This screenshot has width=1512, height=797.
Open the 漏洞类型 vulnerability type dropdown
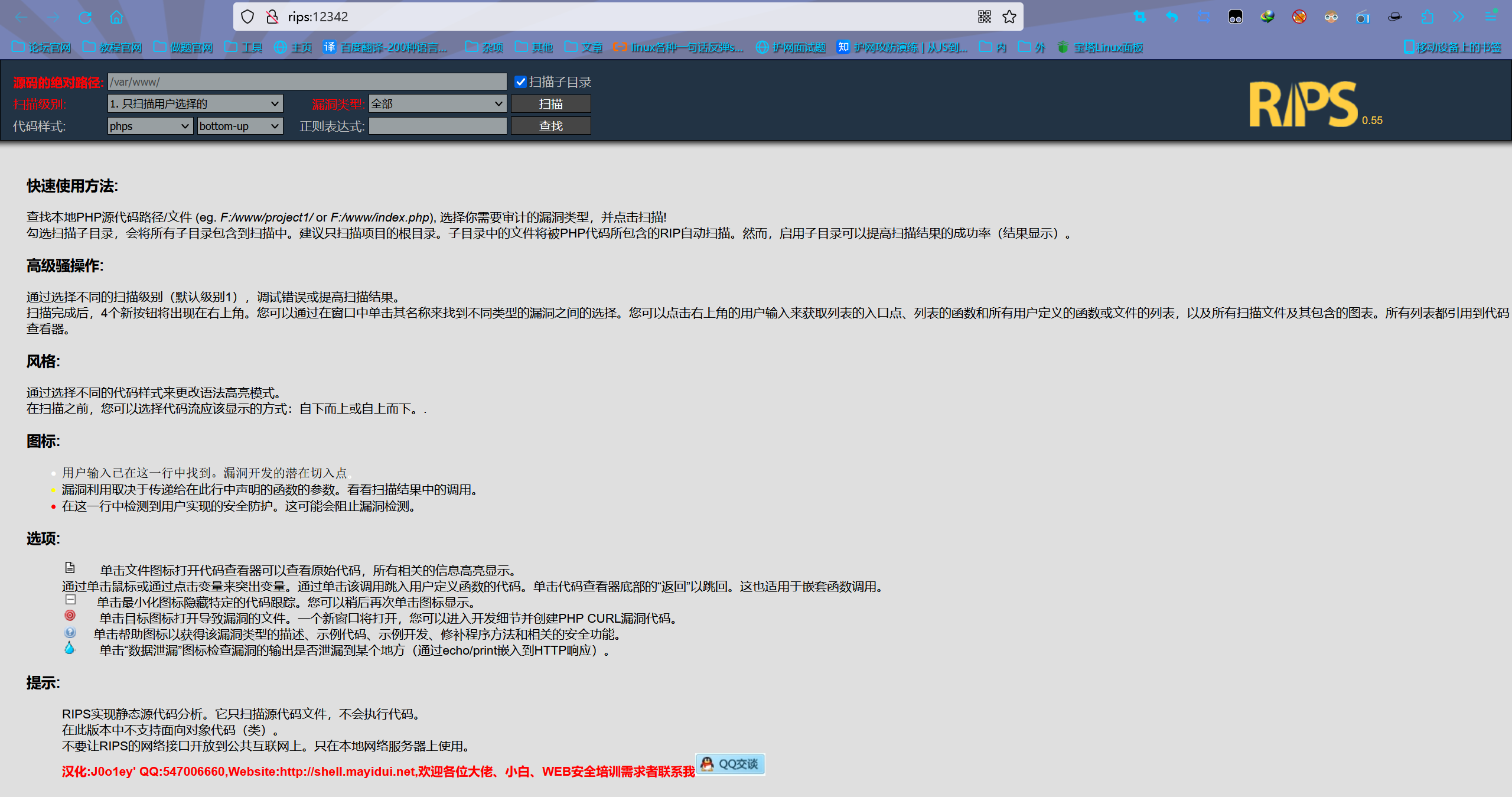[x=437, y=104]
